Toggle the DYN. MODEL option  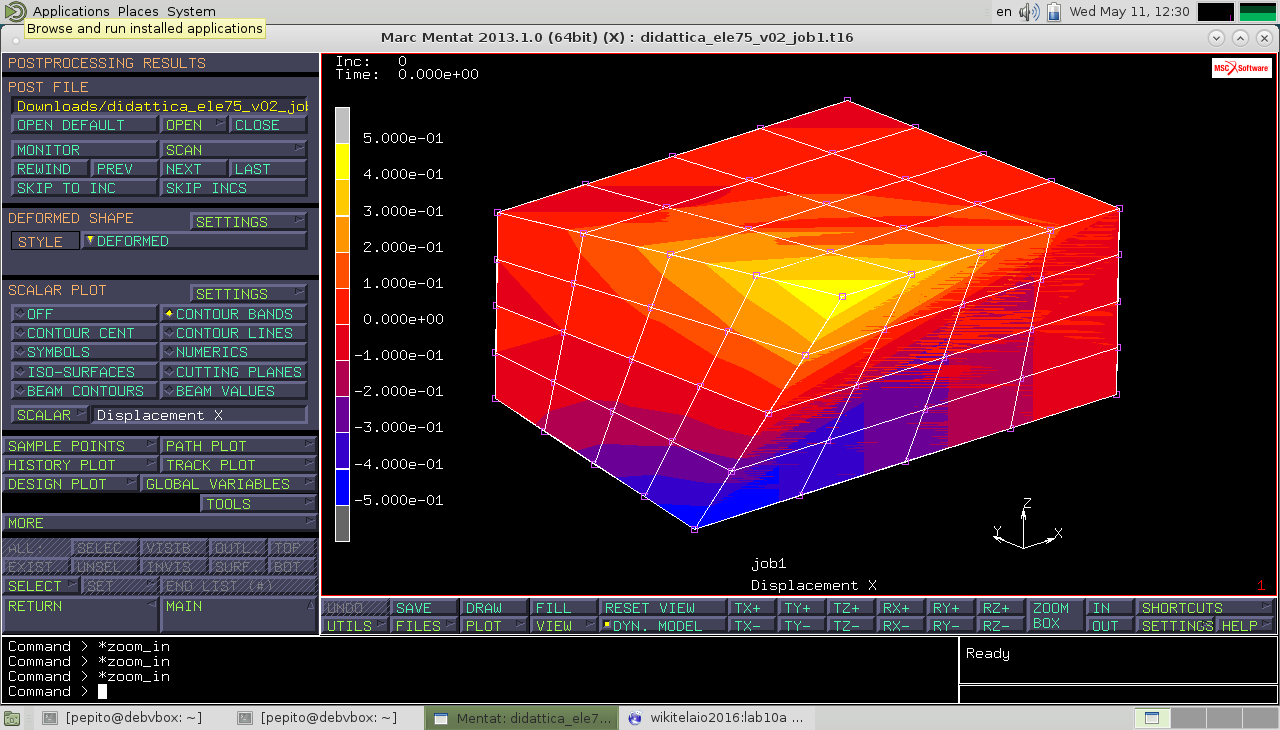point(663,626)
